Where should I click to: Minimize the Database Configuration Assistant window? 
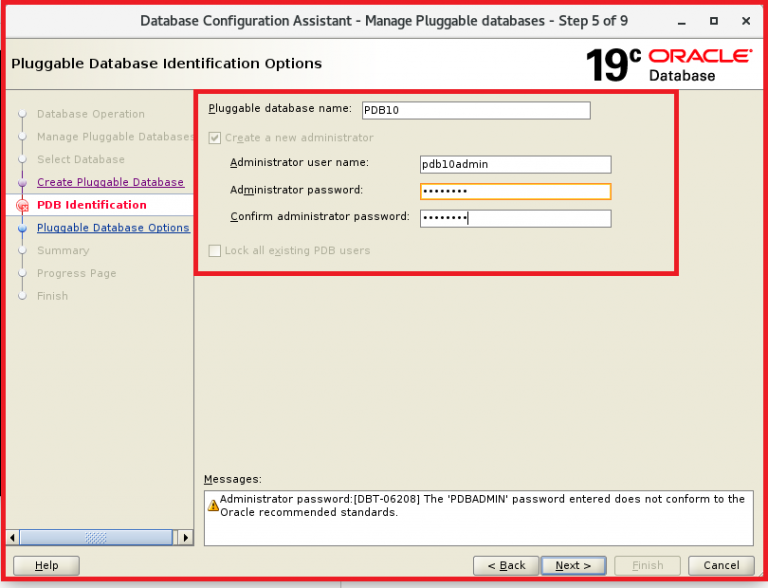pos(681,22)
